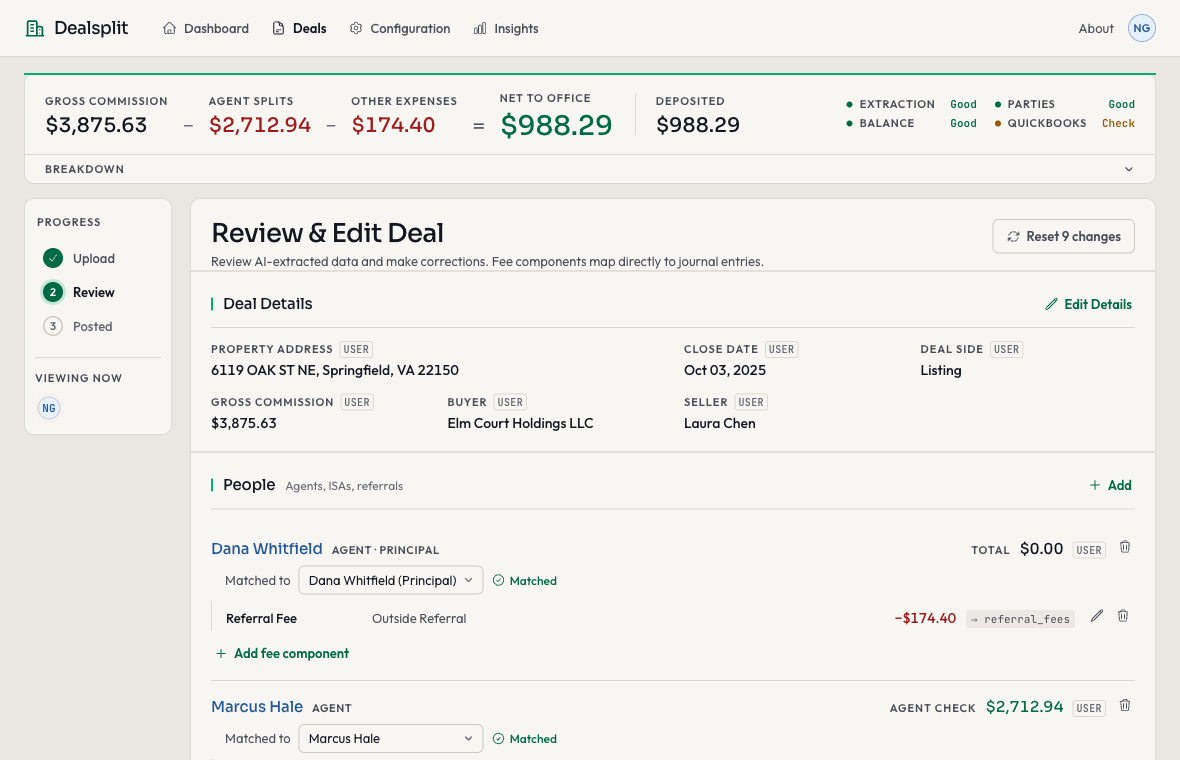Delete the Referral Fee component trash icon
This screenshot has height=760, width=1180.
[1123, 616]
